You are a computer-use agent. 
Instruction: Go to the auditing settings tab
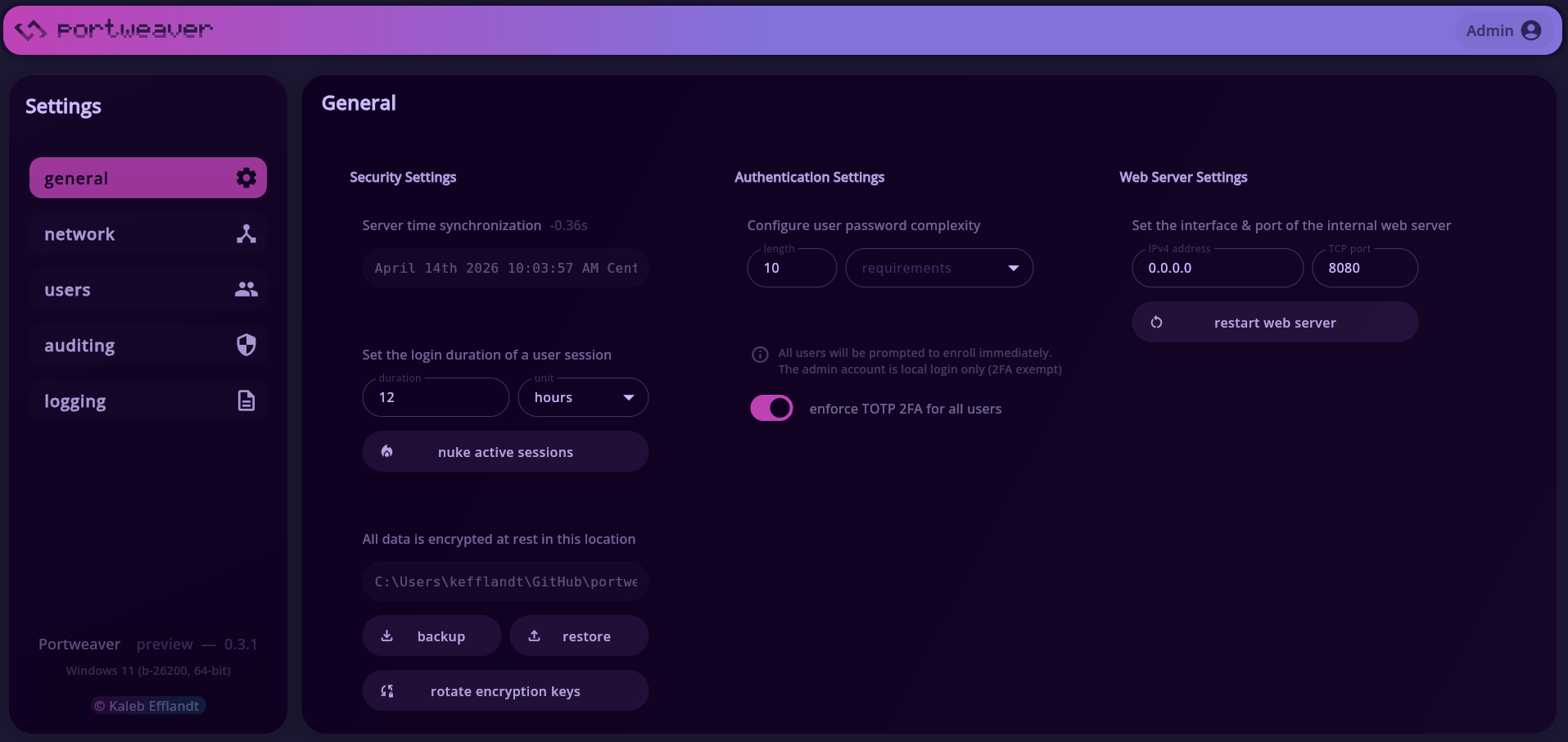pos(148,345)
